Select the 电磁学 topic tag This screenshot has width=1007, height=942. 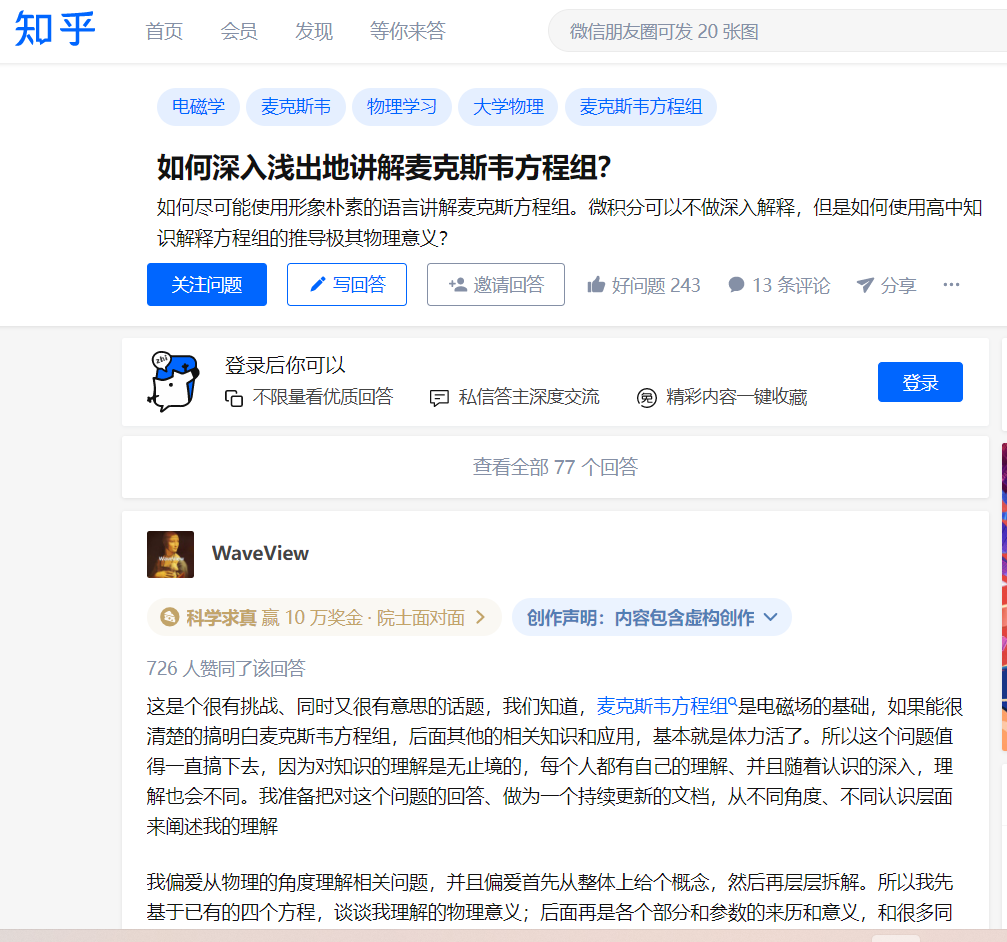tap(198, 107)
